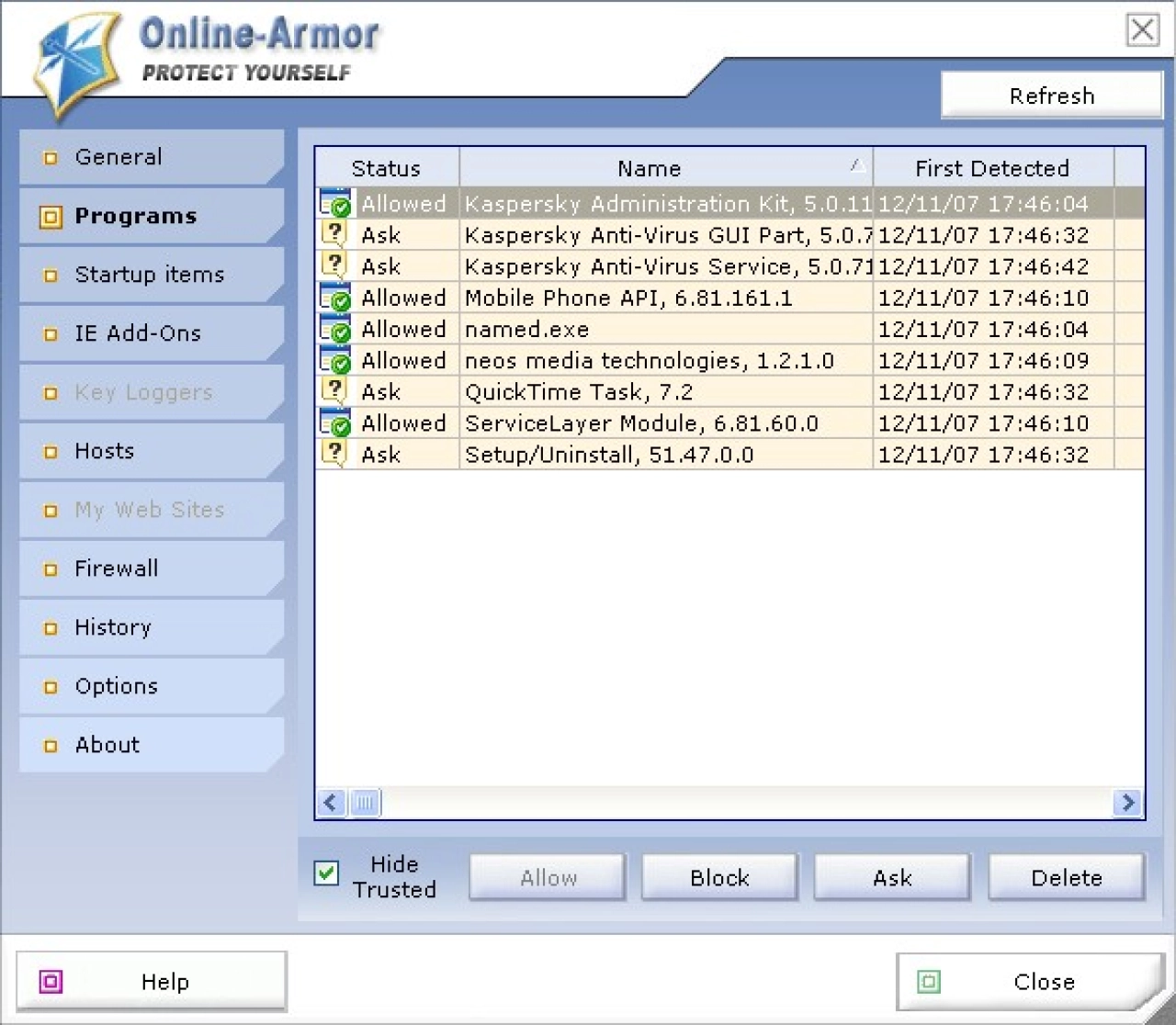Viewport: 1176px width, 1025px height.
Task: Sort list by Name column header
Action: 666,168
